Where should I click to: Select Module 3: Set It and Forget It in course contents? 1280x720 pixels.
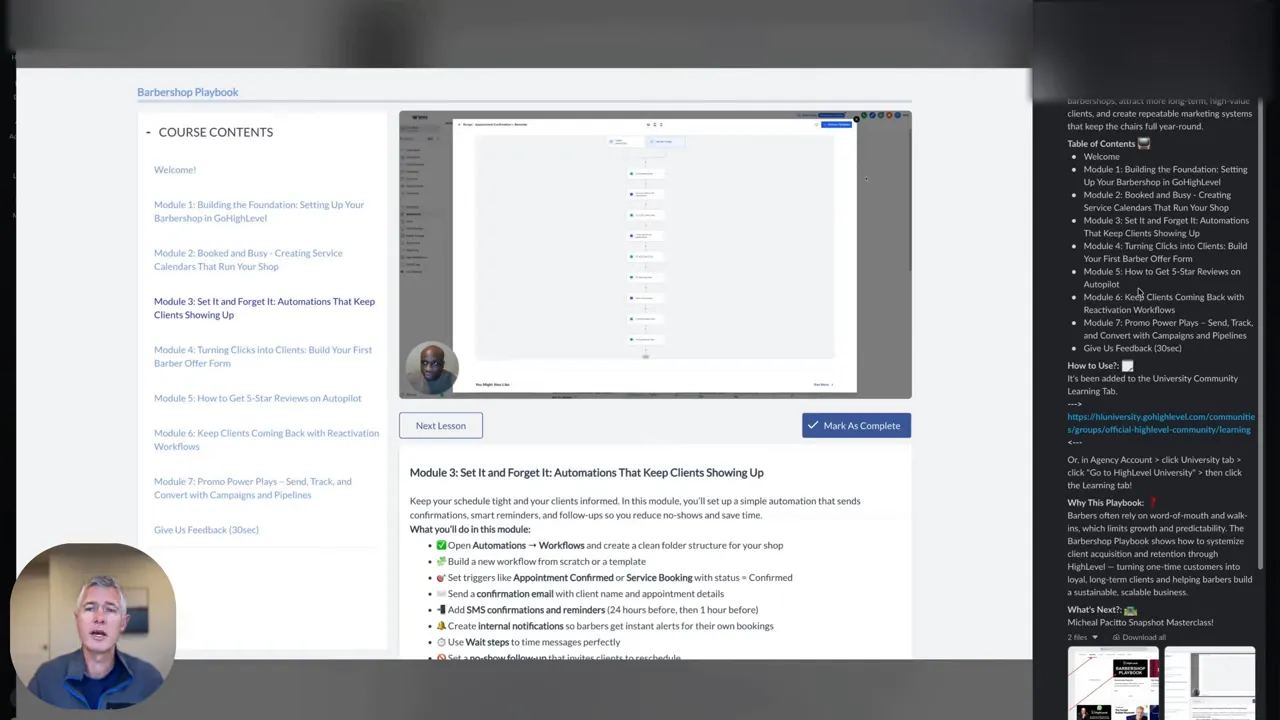pos(264,308)
